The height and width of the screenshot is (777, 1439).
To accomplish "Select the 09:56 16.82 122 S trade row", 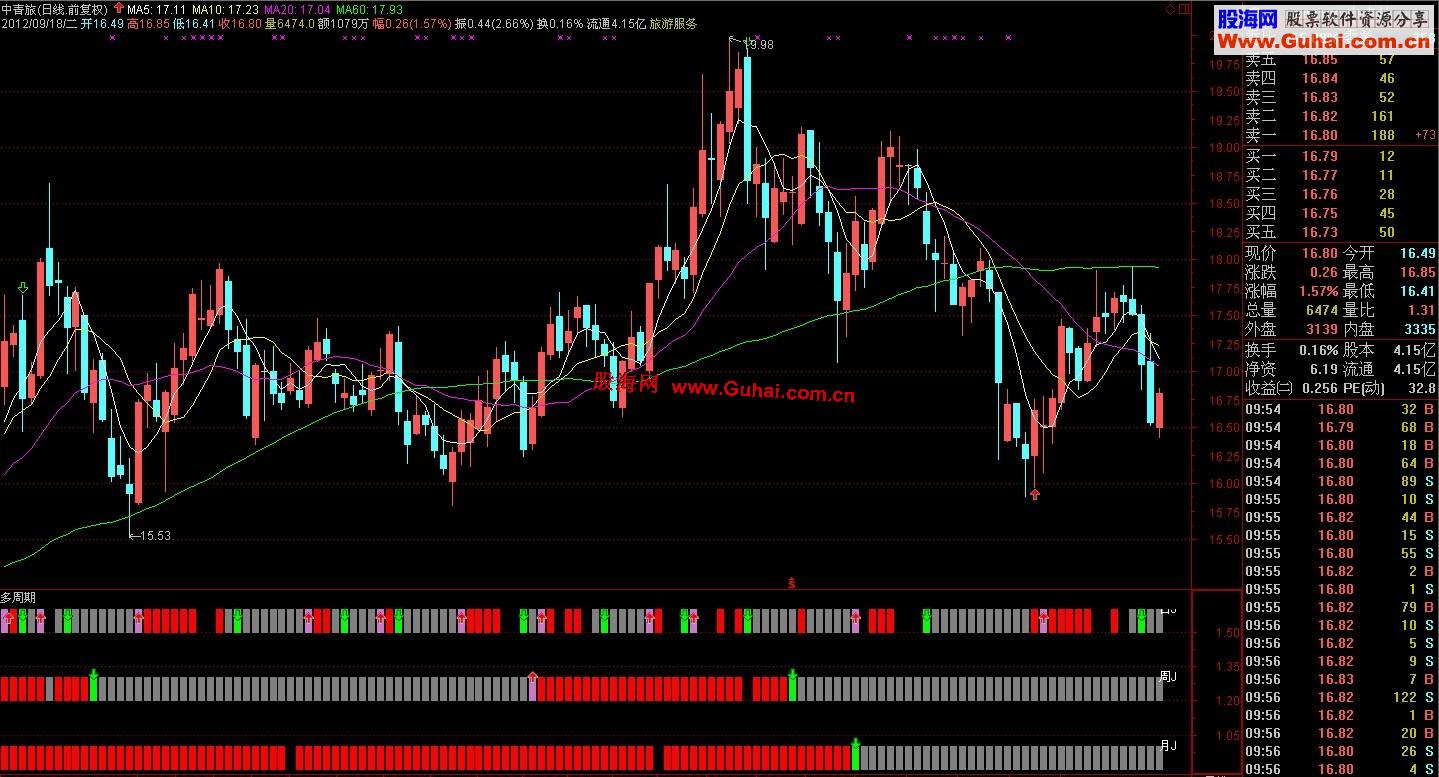I will [1340, 697].
